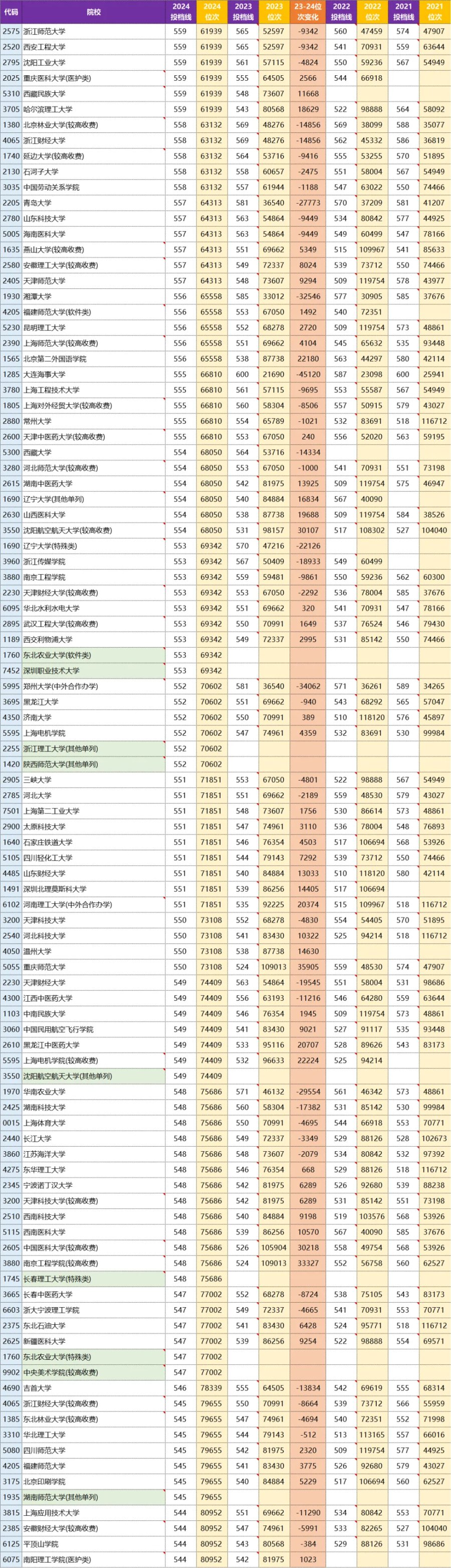Click the 35905 rank change value
This screenshot has height=1568, width=451.
[x=308, y=967]
